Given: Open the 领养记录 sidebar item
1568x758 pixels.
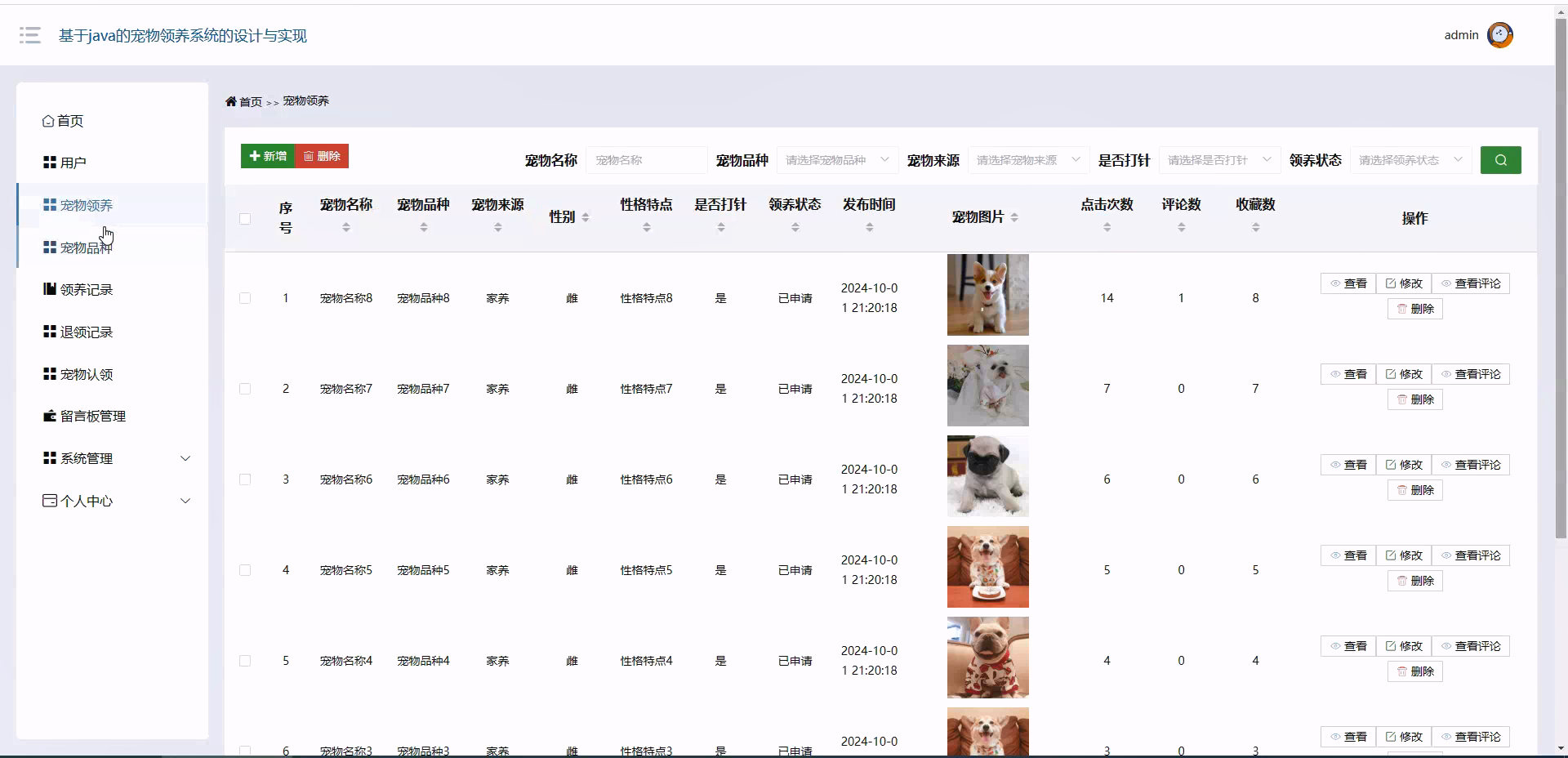Looking at the screenshot, I should pyautogui.click(x=113, y=290).
